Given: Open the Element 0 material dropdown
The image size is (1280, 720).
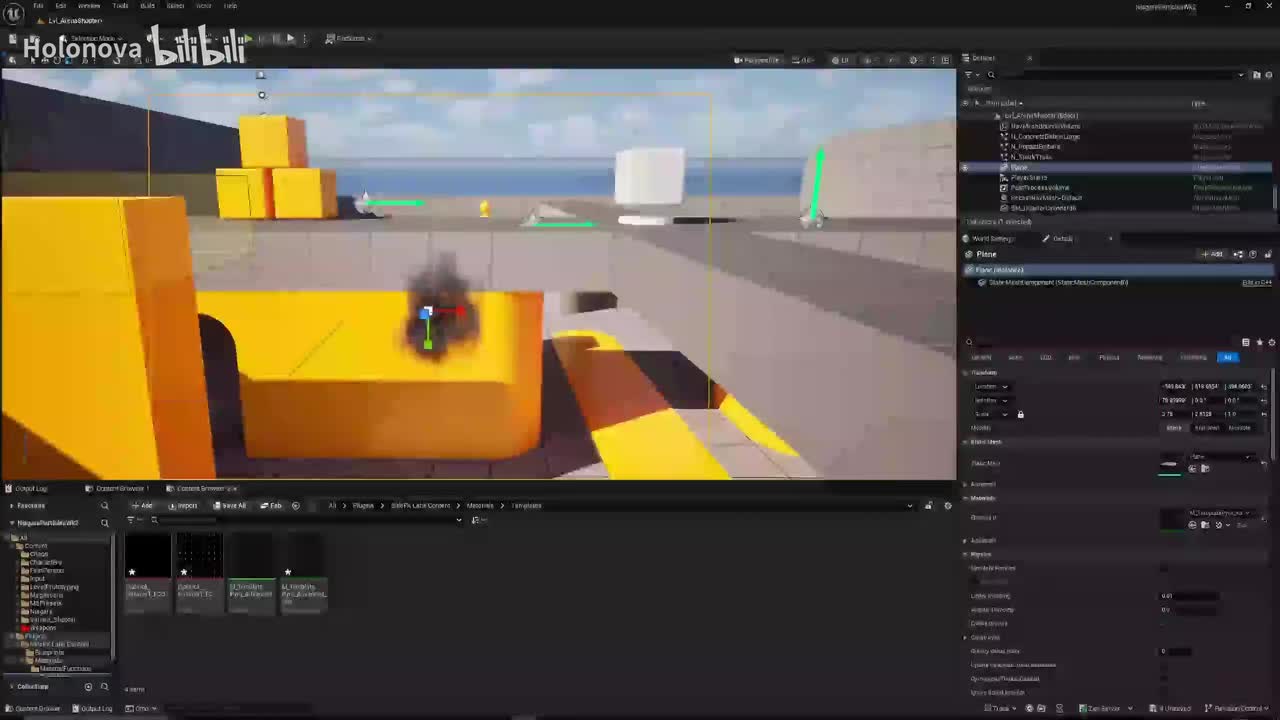Looking at the screenshot, I should tap(1221, 513).
